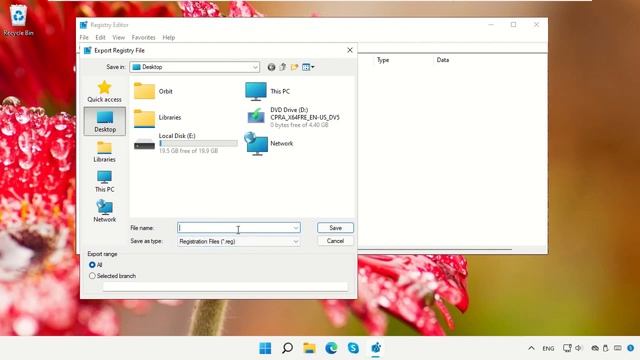Open the Favorites menu in Registry Editor
Viewport: 640px width, 360px height.
(x=144, y=38)
